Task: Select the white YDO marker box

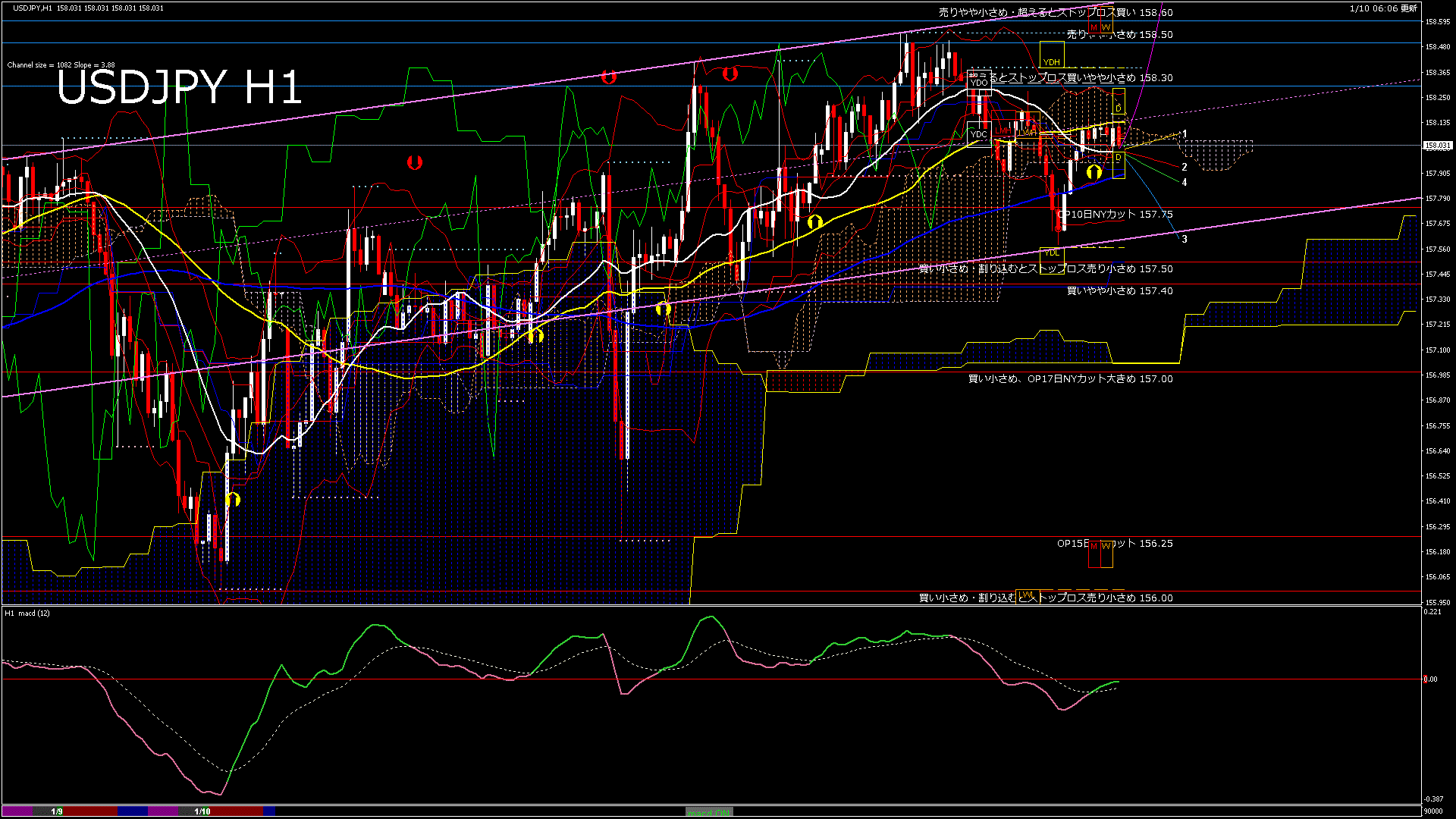Action: point(979,83)
